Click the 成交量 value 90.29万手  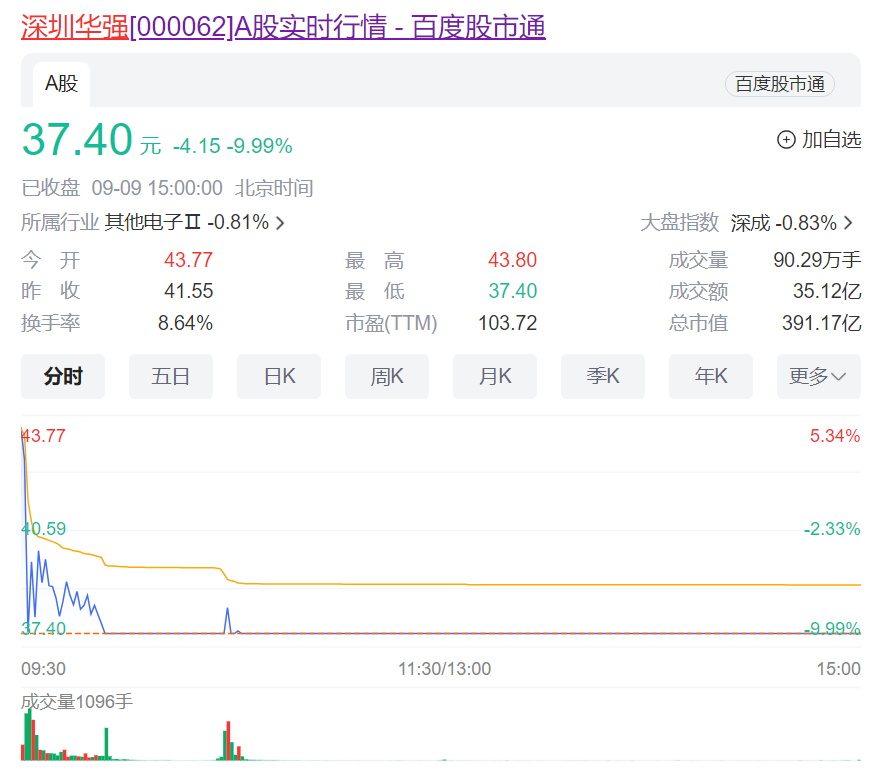(817, 260)
